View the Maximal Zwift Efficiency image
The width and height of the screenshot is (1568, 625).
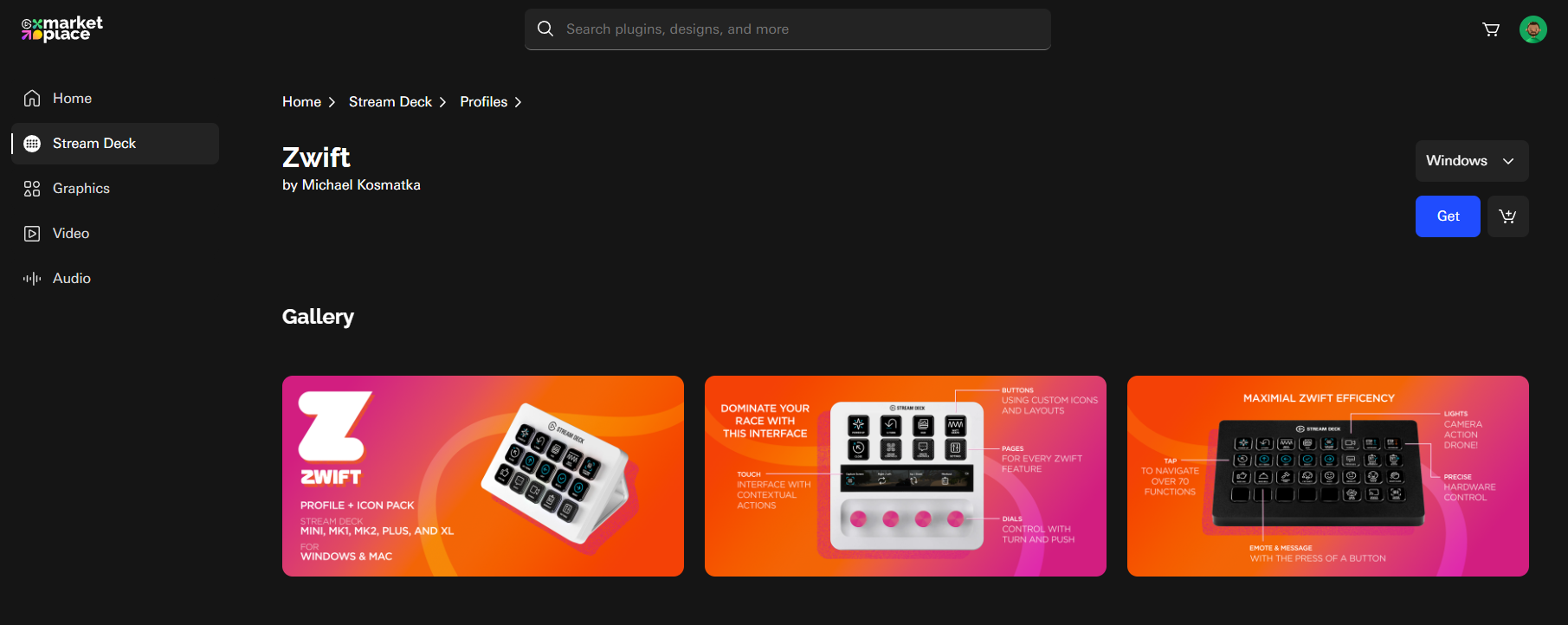(x=1327, y=476)
